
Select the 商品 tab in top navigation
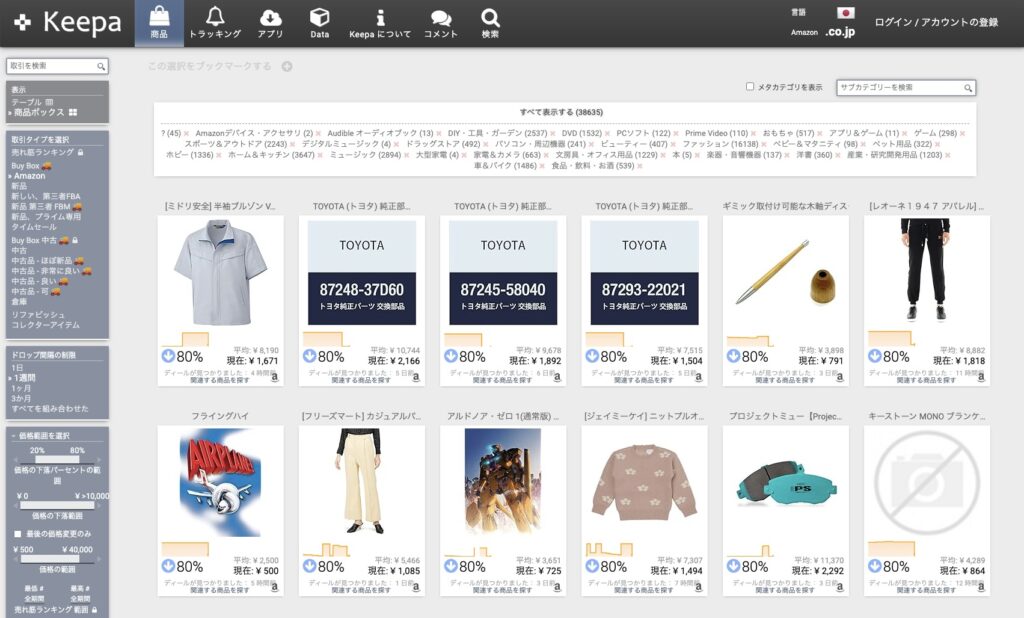159,23
